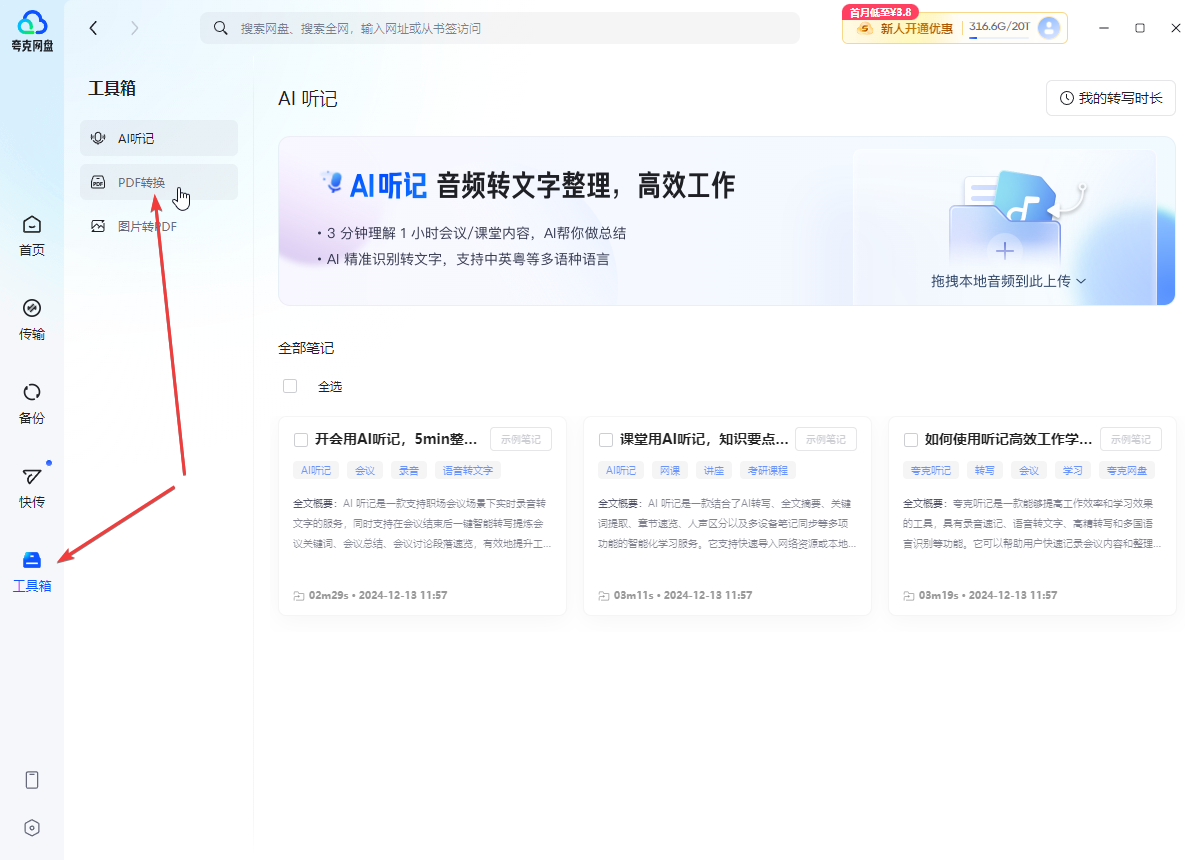
Task: Click the 语音转文字 tag
Action: [x=468, y=470]
